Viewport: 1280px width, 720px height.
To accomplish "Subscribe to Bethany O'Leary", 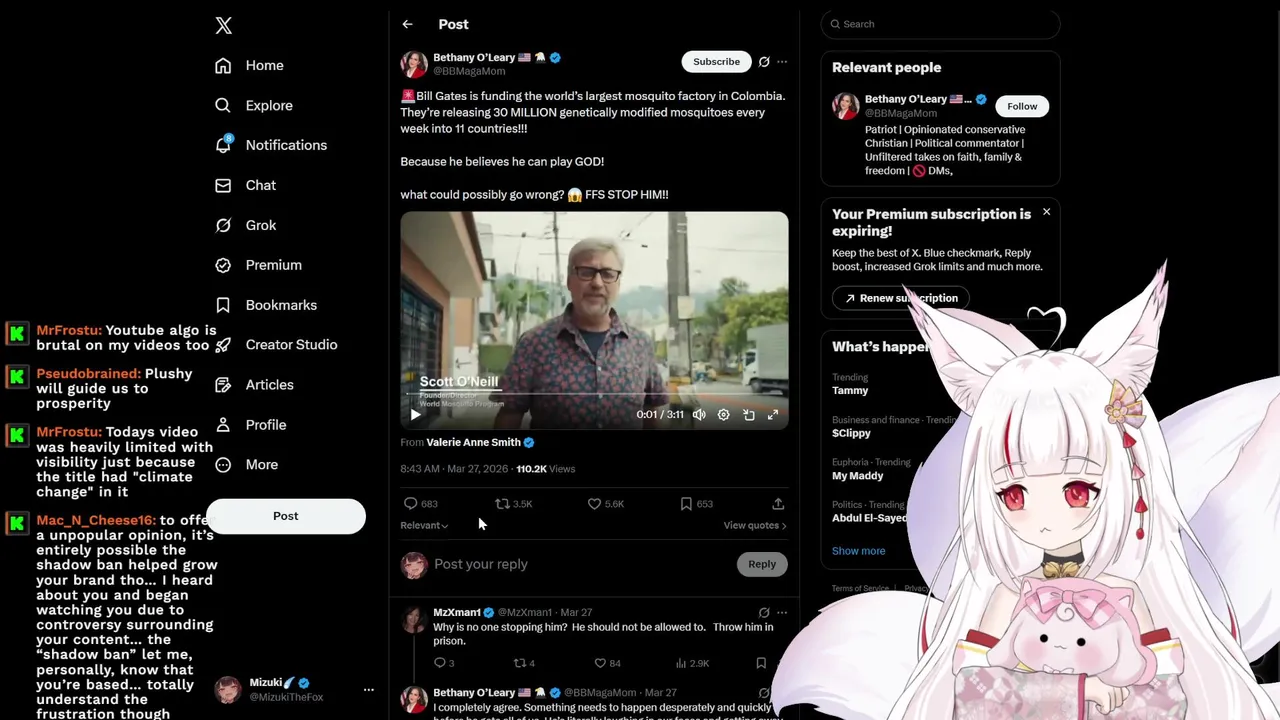I will coord(717,62).
